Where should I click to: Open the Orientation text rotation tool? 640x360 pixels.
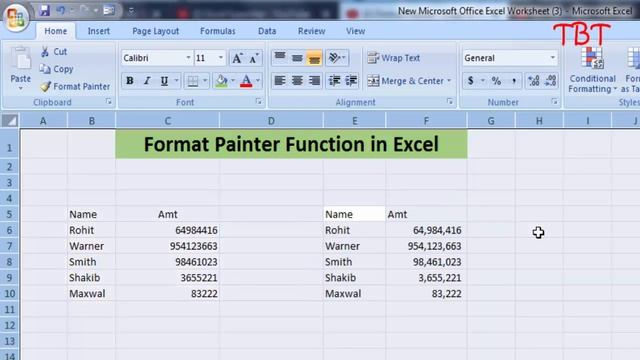[337, 58]
